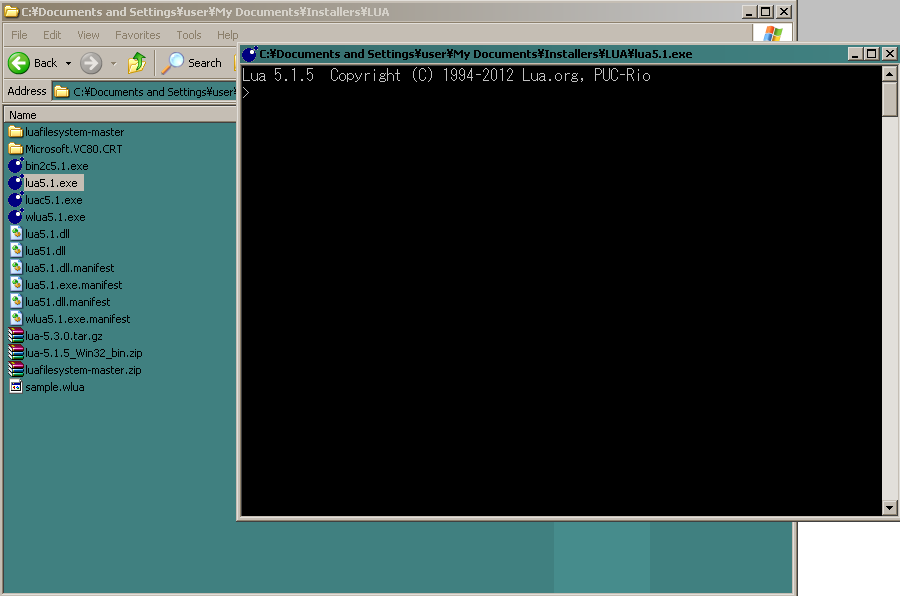Image resolution: width=900 pixels, height=596 pixels.
Task: Click the console scrollbar down arrow
Action: pyautogui.click(x=889, y=508)
